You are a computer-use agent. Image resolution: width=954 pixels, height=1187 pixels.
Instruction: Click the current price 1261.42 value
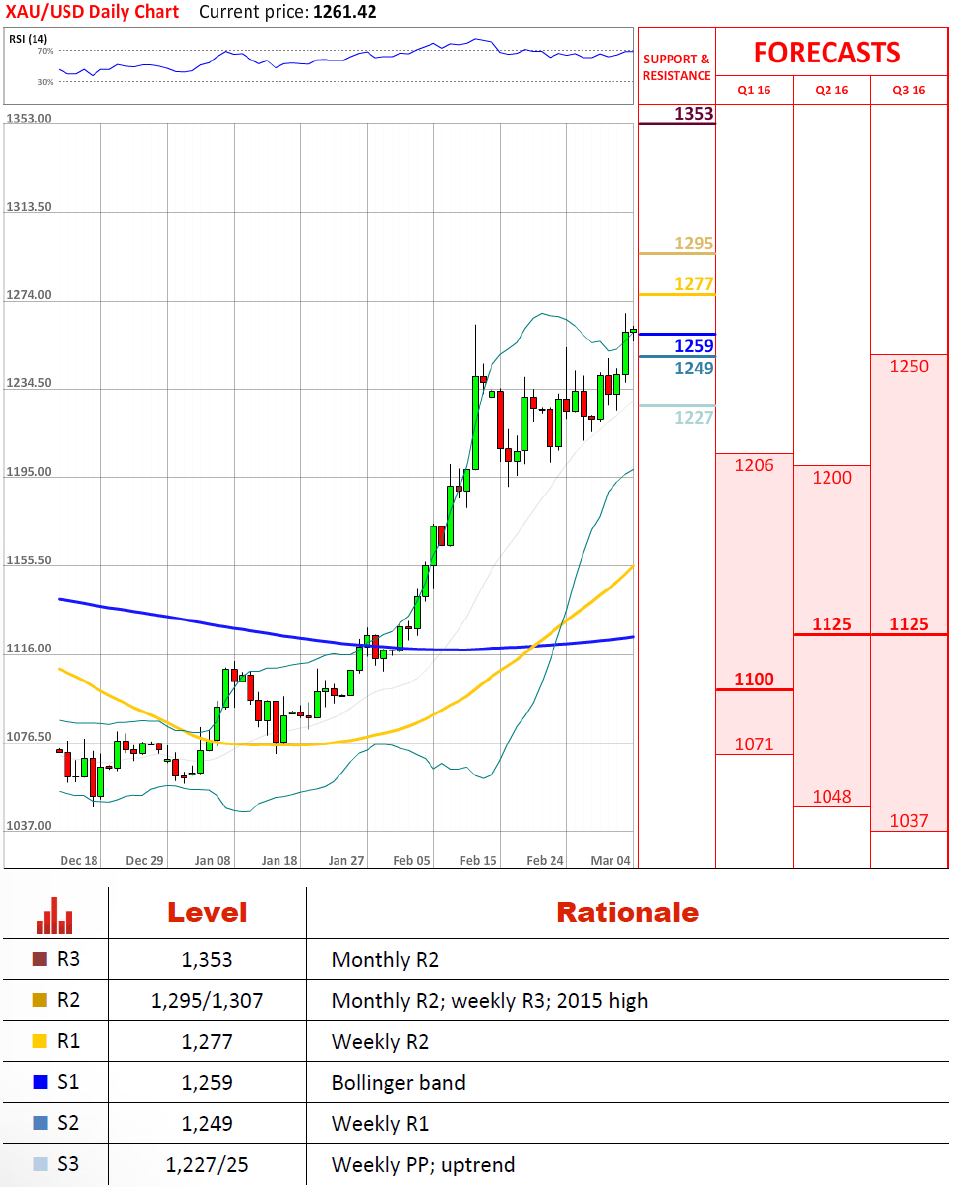344,12
